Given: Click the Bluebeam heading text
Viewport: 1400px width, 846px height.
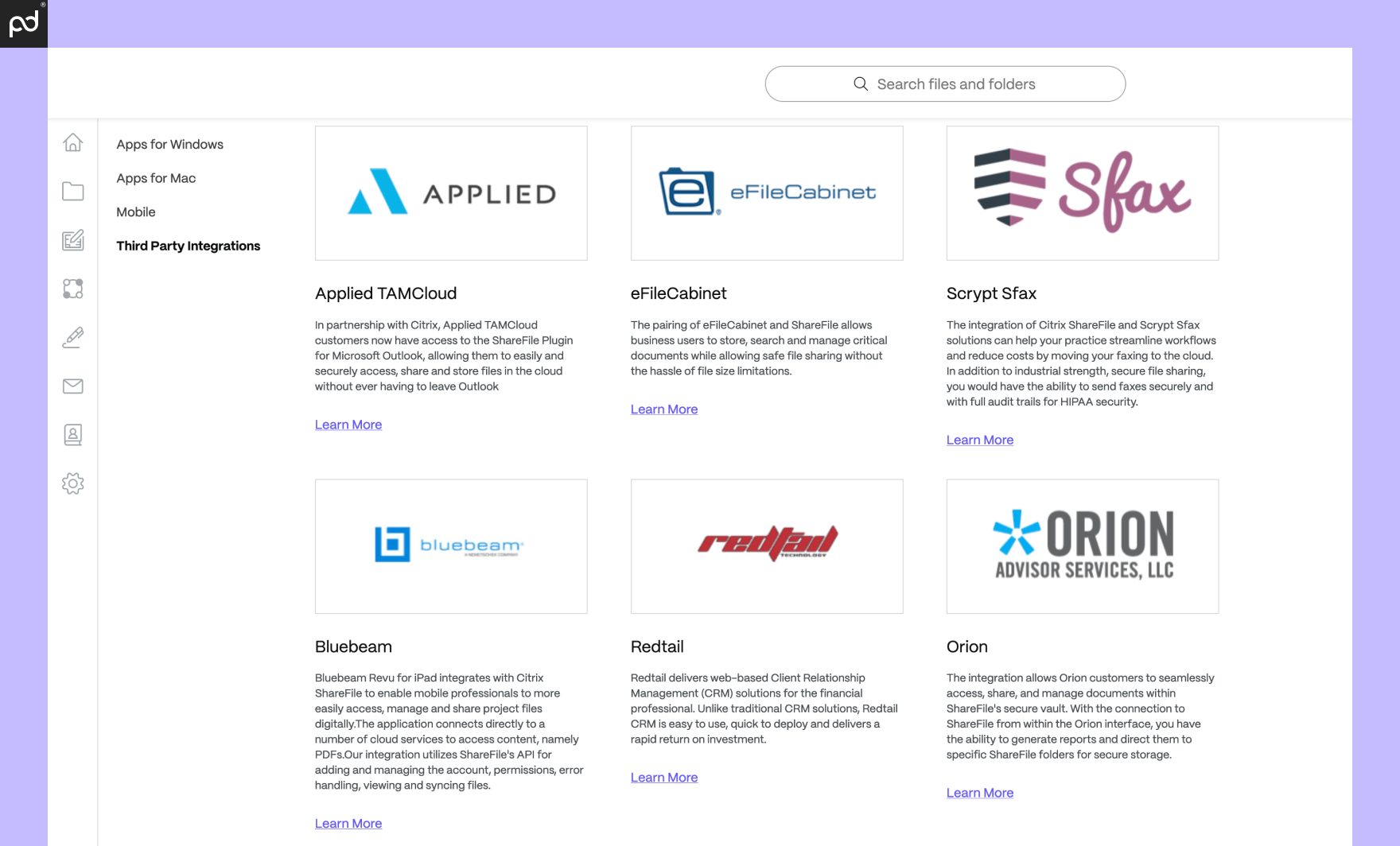Looking at the screenshot, I should [x=353, y=646].
